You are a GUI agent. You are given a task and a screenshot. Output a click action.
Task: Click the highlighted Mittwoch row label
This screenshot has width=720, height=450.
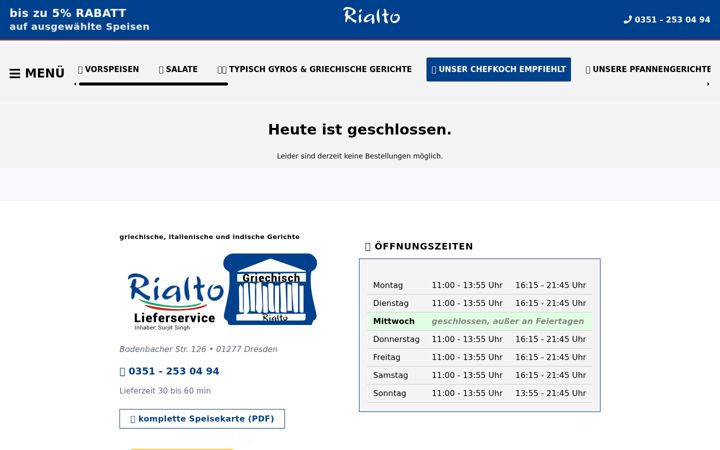click(394, 321)
